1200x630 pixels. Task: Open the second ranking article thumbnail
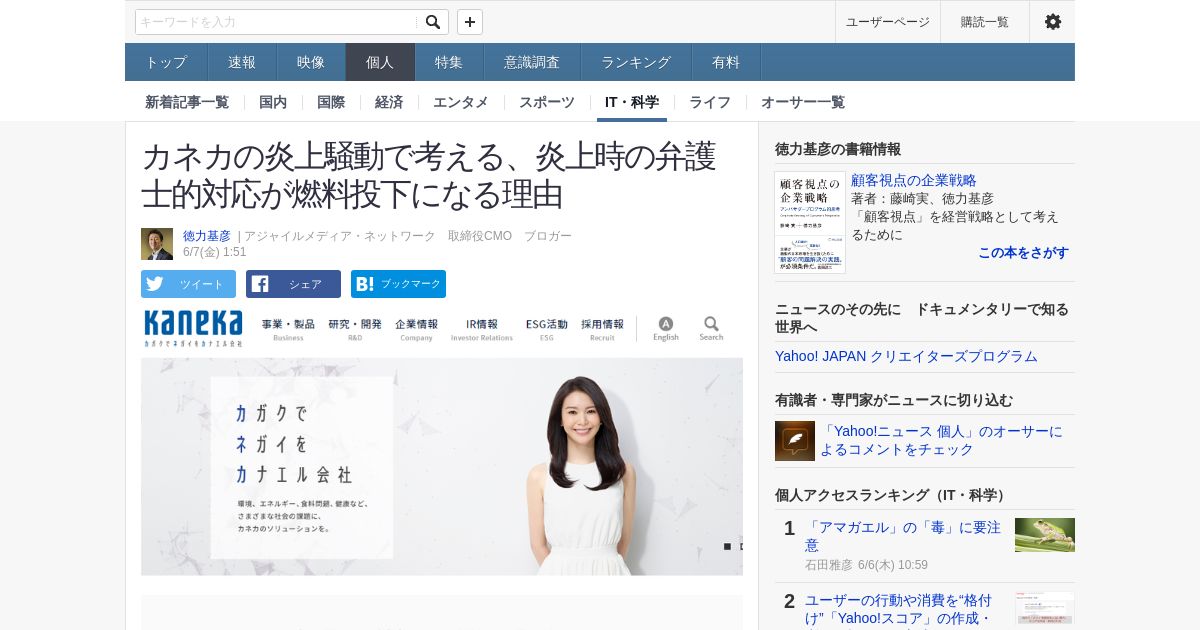click(x=1045, y=609)
